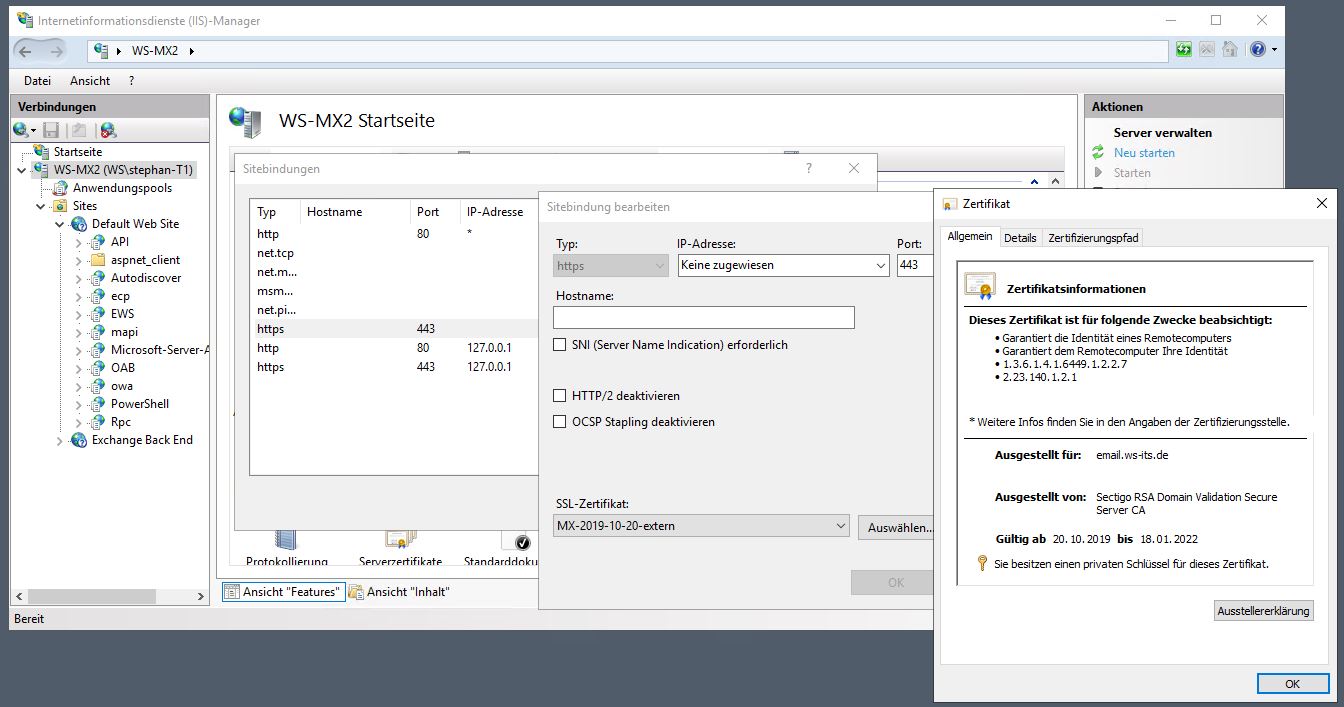Select the Ansicht "Features" view tab

283,592
